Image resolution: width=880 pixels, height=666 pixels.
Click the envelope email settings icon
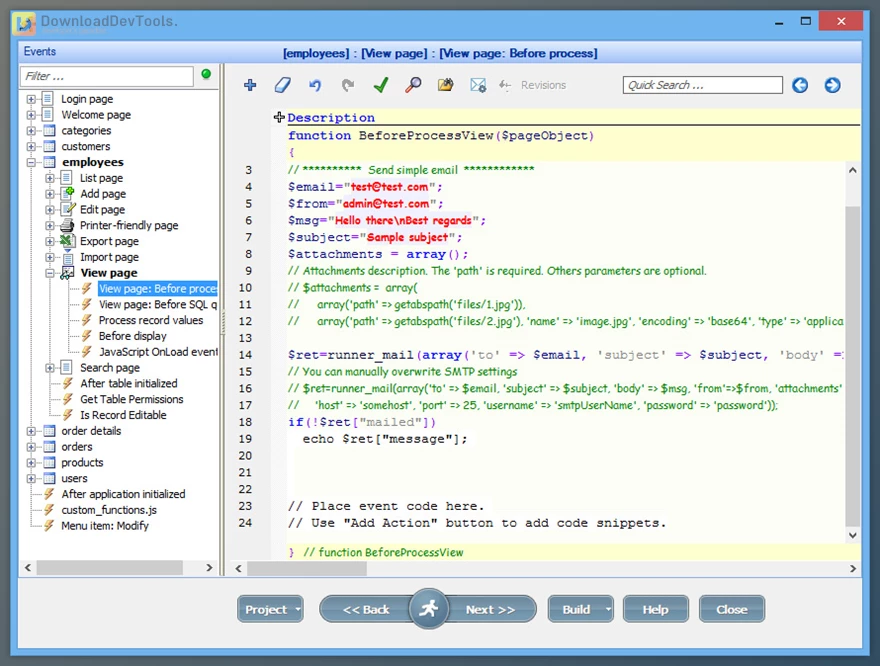pyautogui.click(x=478, y=86)
